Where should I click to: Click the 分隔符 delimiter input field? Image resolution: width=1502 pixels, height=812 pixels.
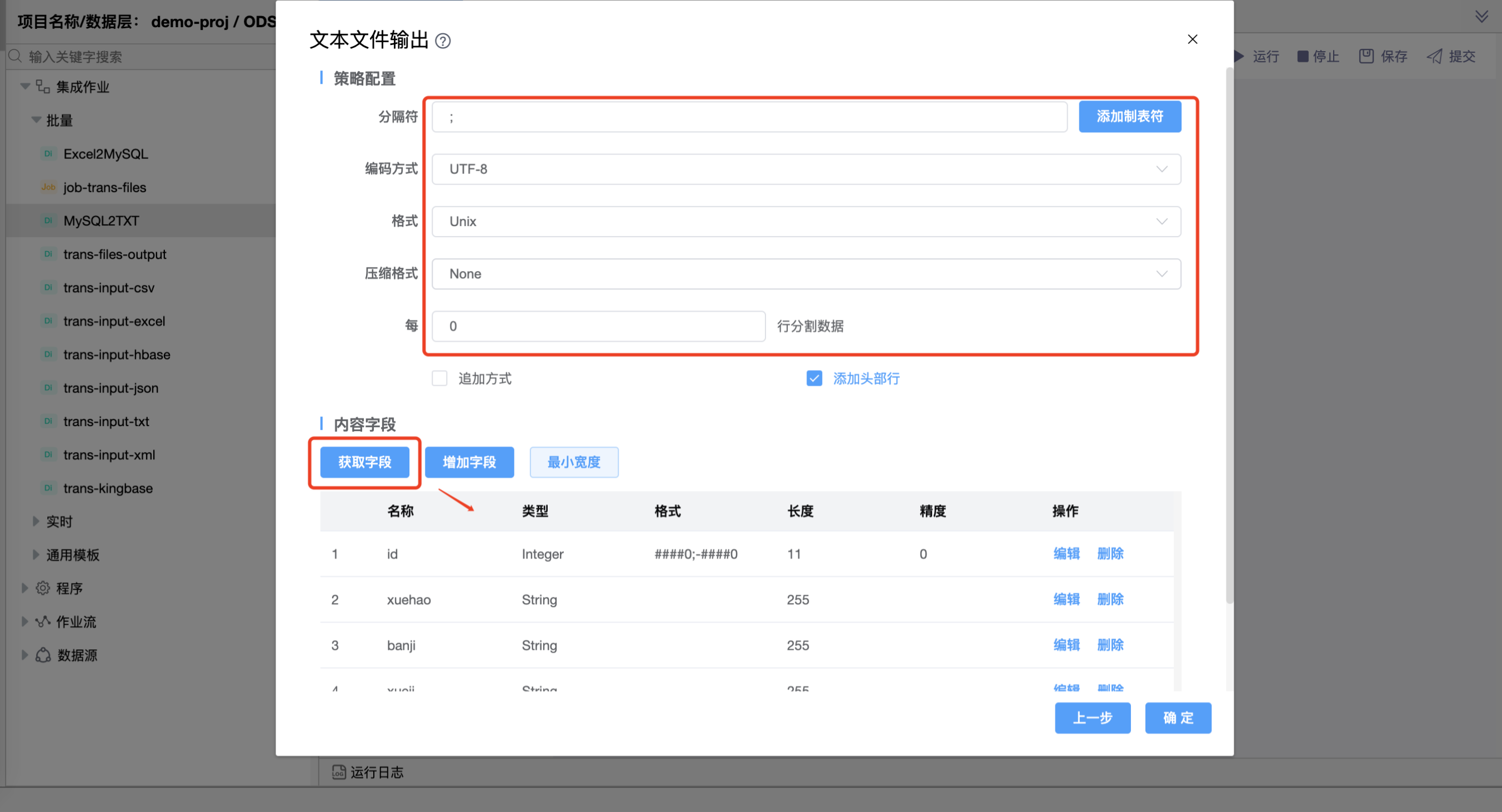coord(749,117)
